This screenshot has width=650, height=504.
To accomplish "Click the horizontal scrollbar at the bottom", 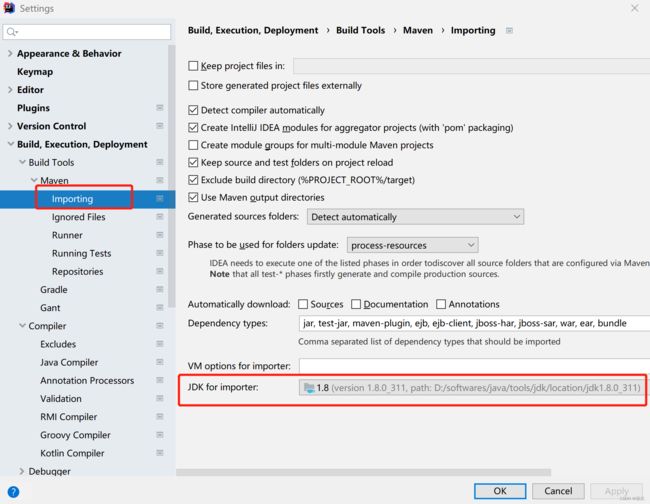I will 364,472.
